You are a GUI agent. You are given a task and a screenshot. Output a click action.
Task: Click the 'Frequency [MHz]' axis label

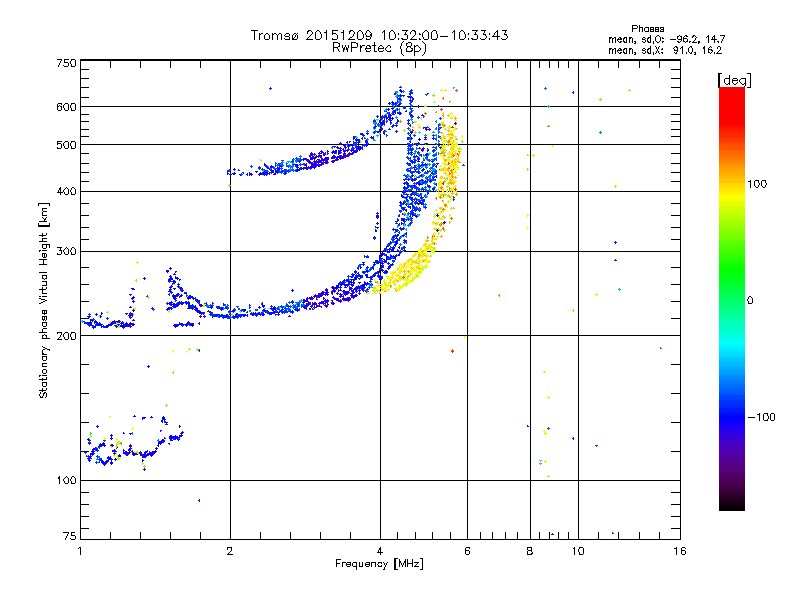click(x=379, y=564)
